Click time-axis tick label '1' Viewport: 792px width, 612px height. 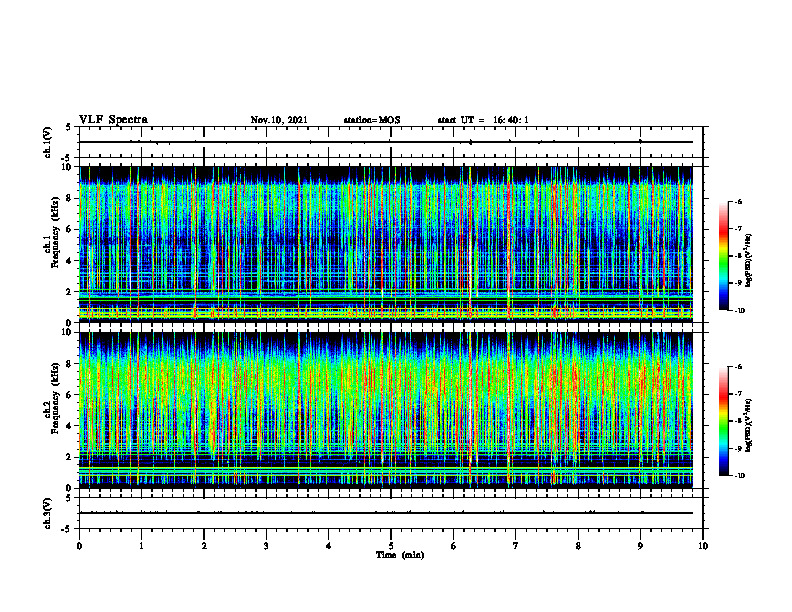click(x=141, y=546)
